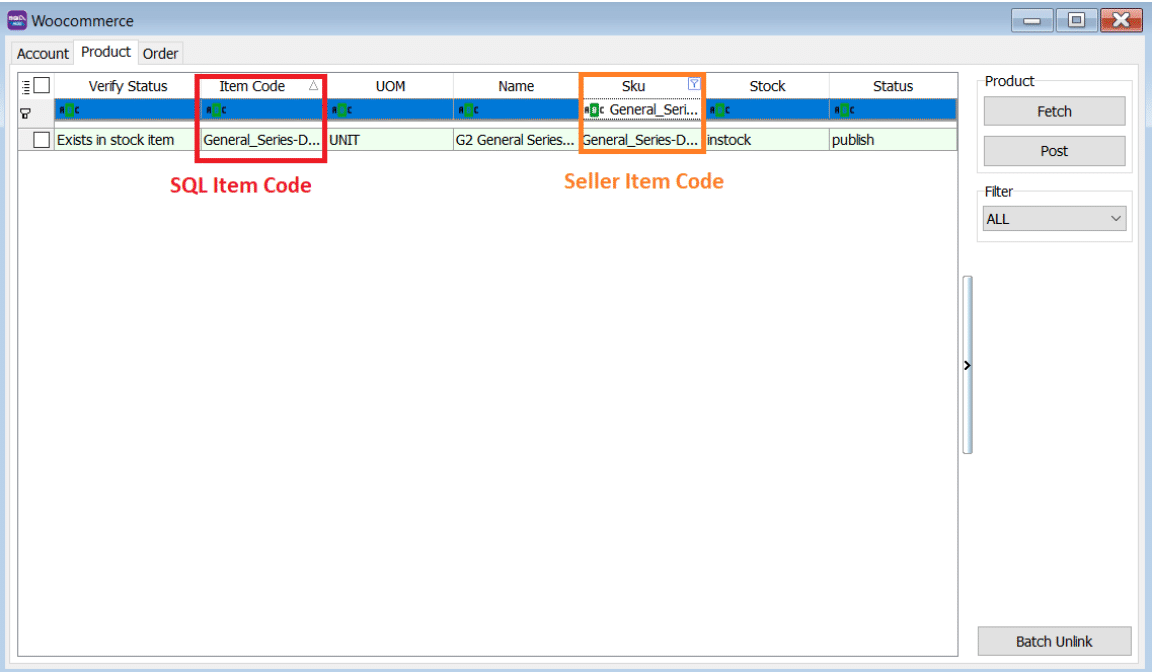The width and height of the screenshot is (1154, 672).
Task: Click the Stock filter condition icon
Action: tap(719, 110)
